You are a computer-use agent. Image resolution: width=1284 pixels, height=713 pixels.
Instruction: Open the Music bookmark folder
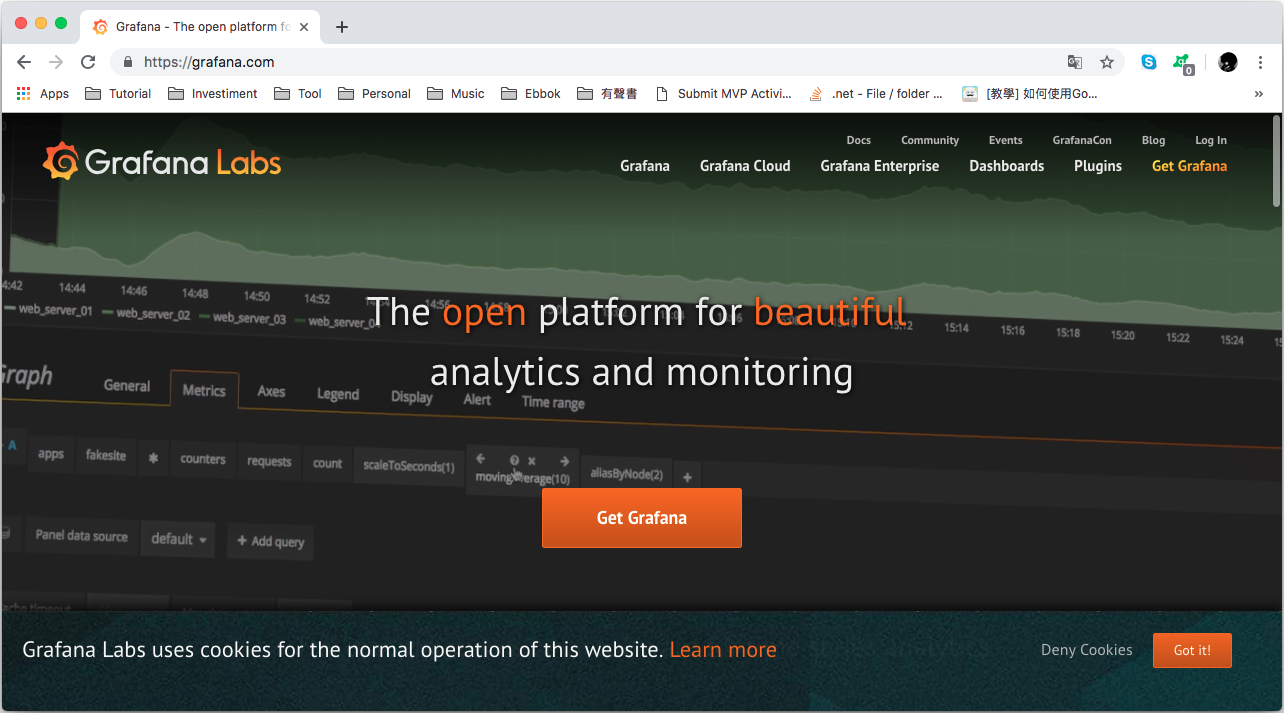456,94
